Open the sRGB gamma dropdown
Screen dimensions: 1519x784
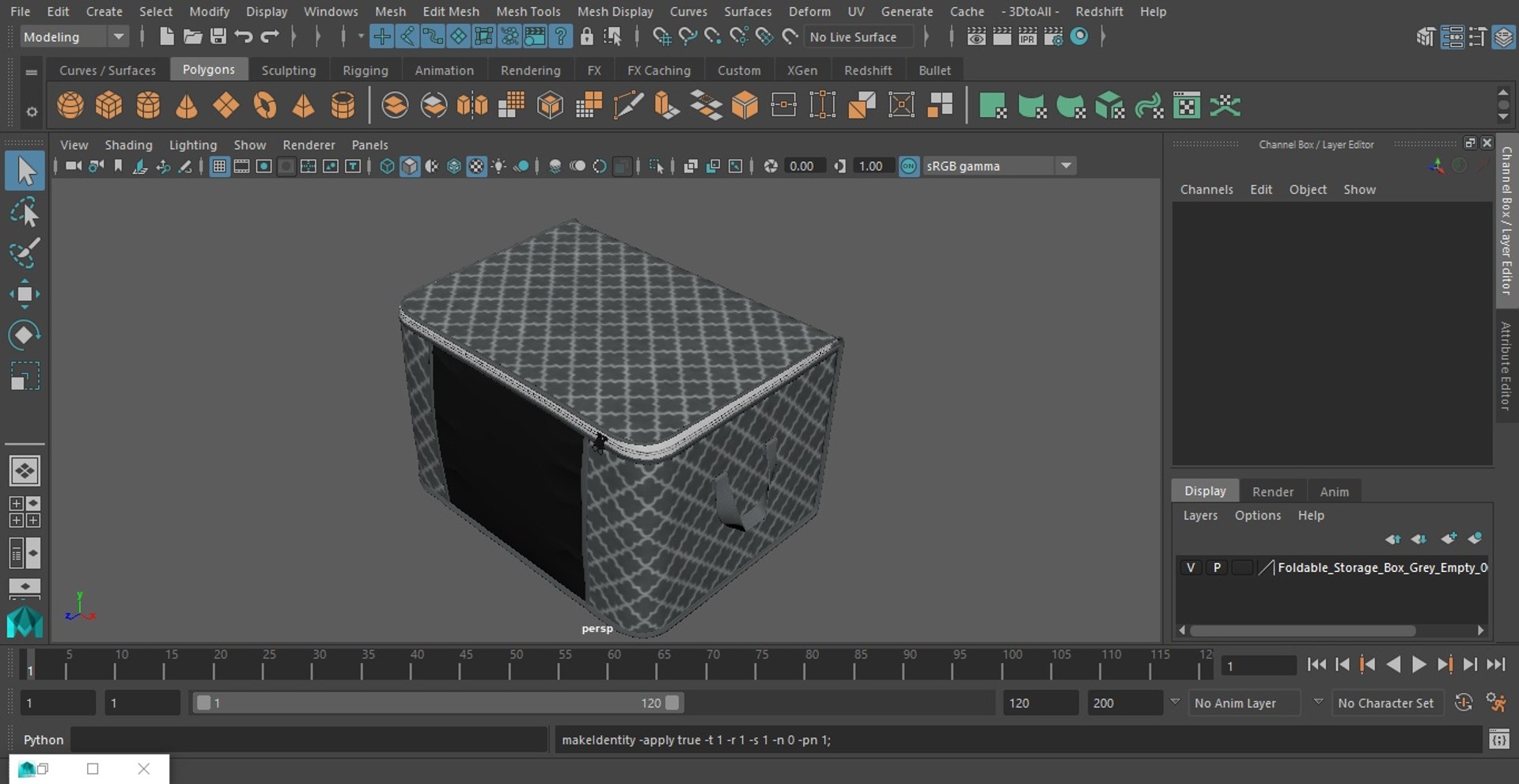point(999,166)
